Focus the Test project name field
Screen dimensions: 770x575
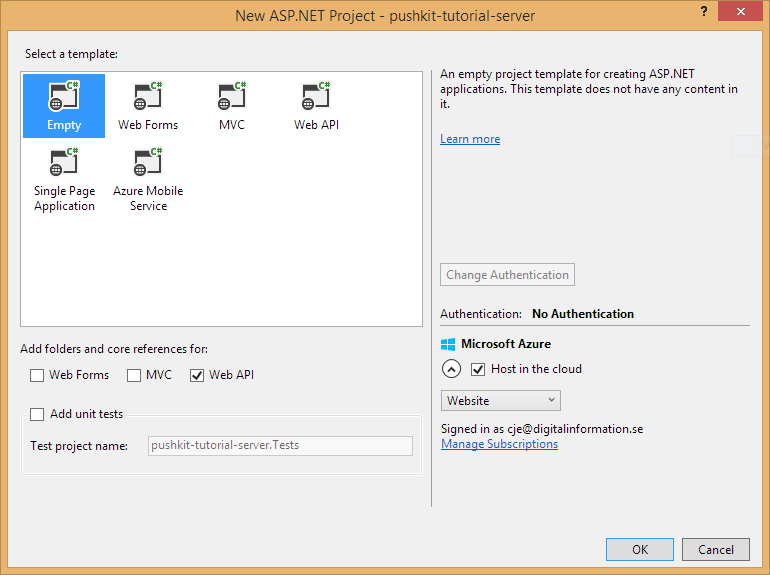coord(280,446)
